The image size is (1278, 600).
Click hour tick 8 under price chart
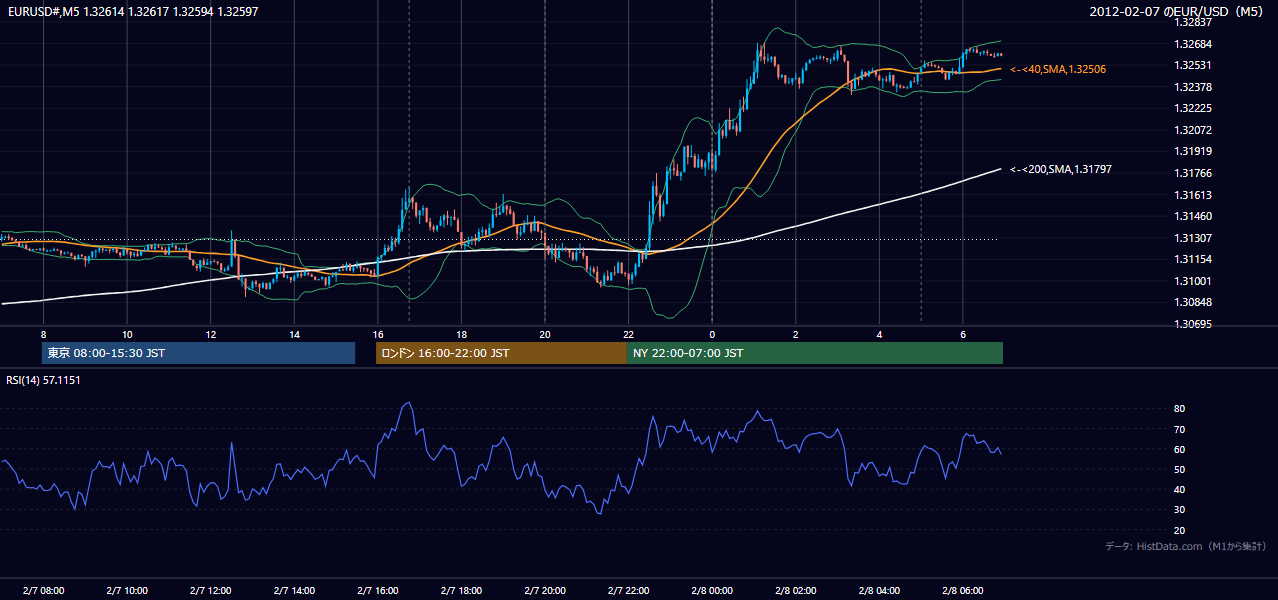pyautogui.click(x=43, y=334)
